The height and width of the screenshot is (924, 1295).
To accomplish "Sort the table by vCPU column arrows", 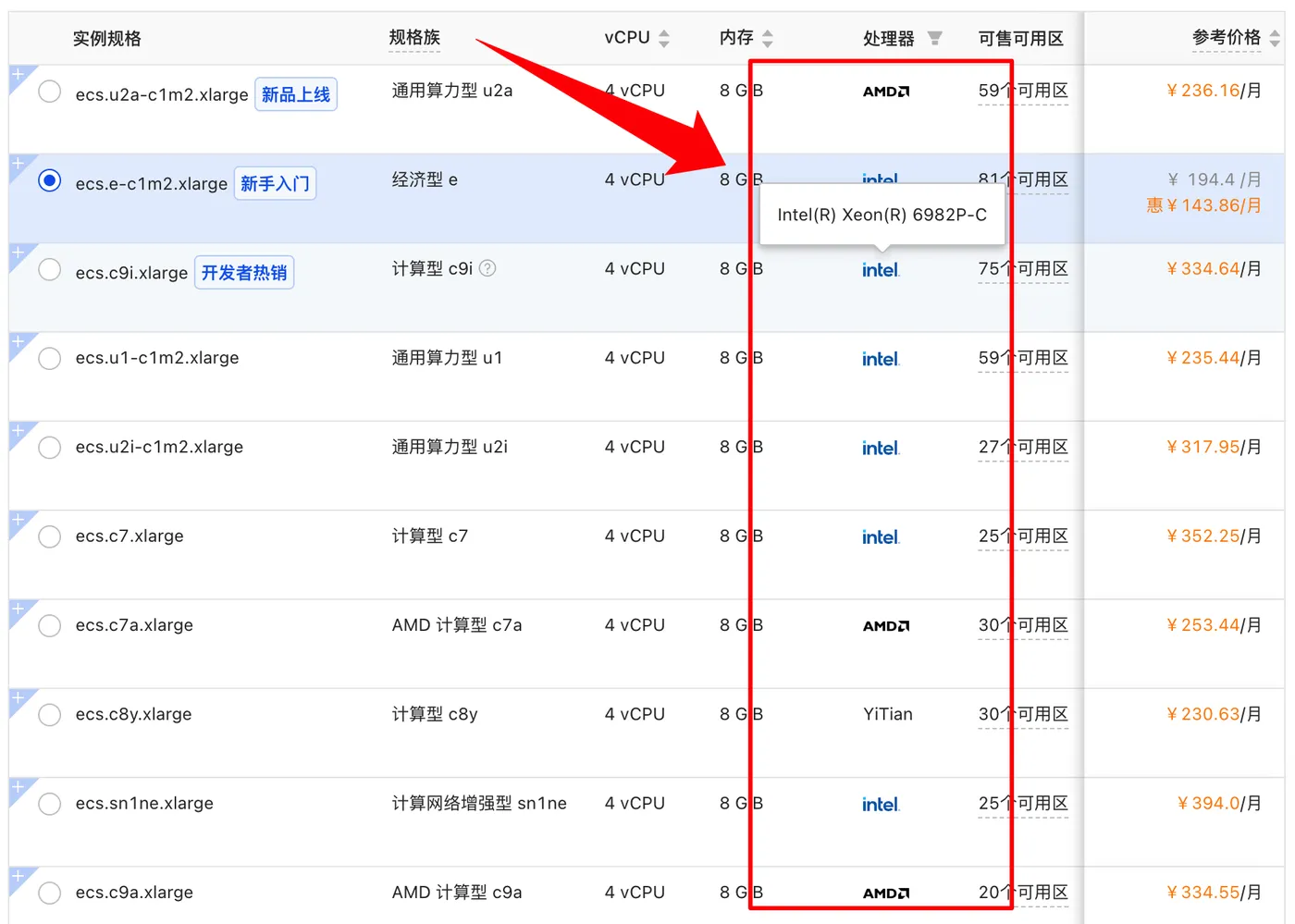I will 663,39.
